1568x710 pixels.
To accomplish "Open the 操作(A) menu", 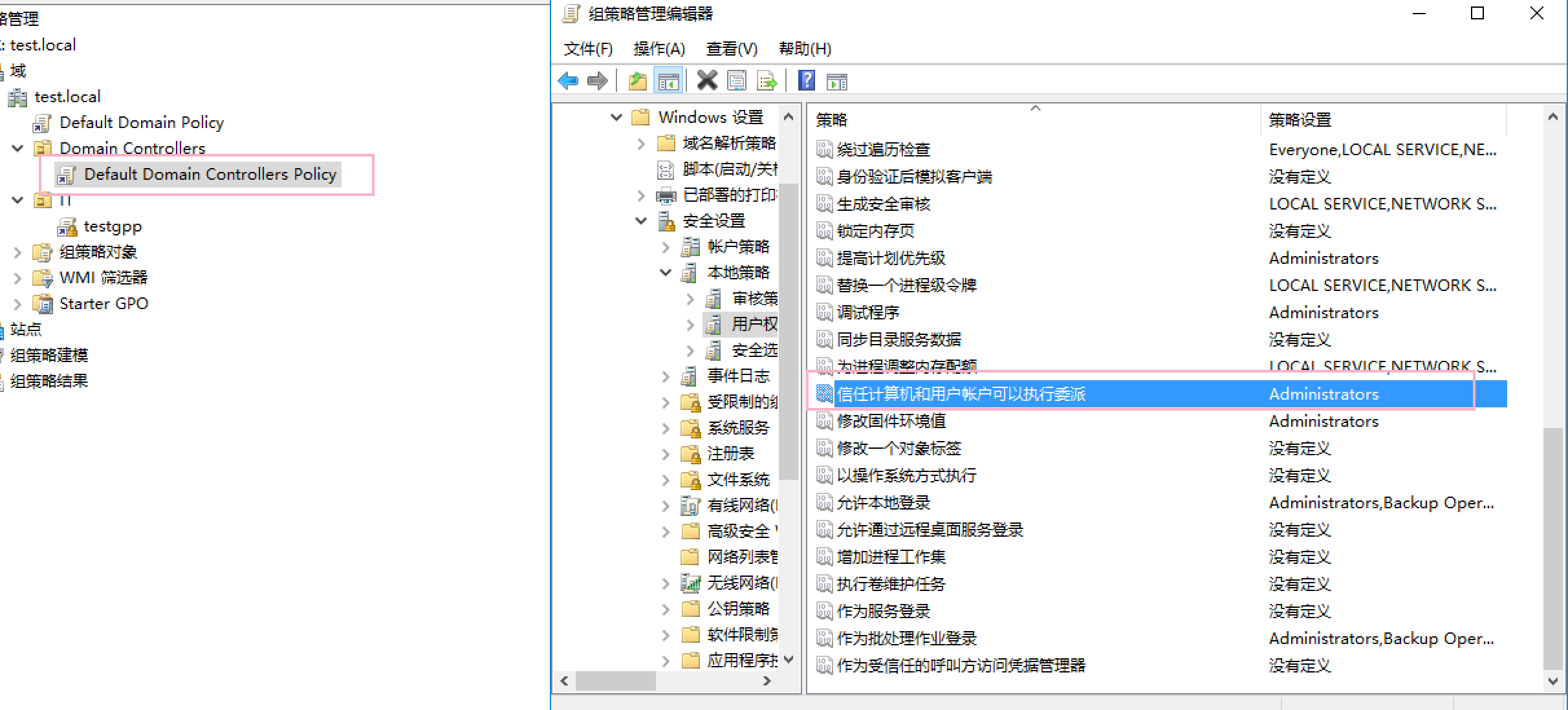I will pos(659,49).
